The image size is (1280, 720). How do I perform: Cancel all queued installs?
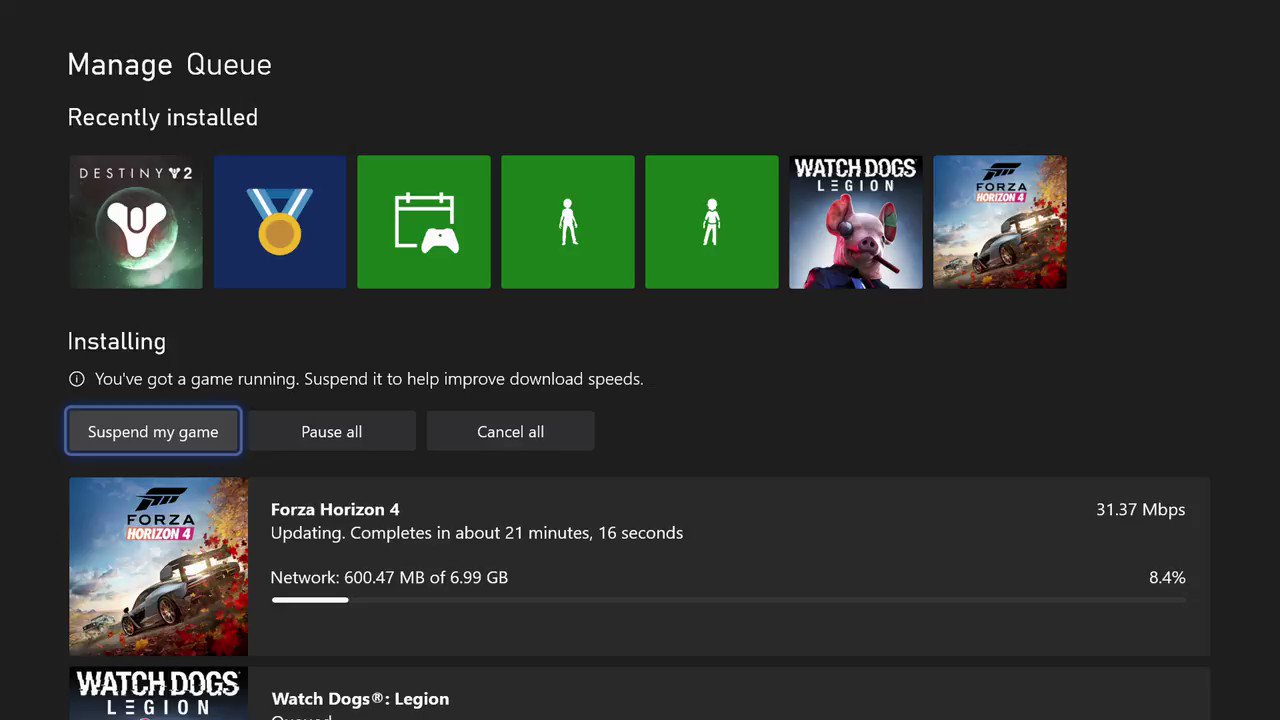tap(511, 431)
